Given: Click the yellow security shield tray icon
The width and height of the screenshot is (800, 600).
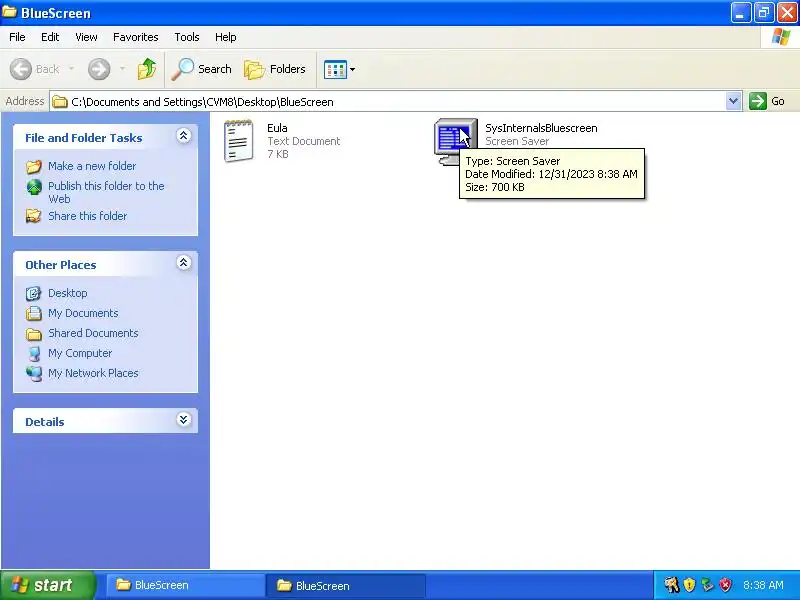Looking at the screenshot, I should (689, 585).
